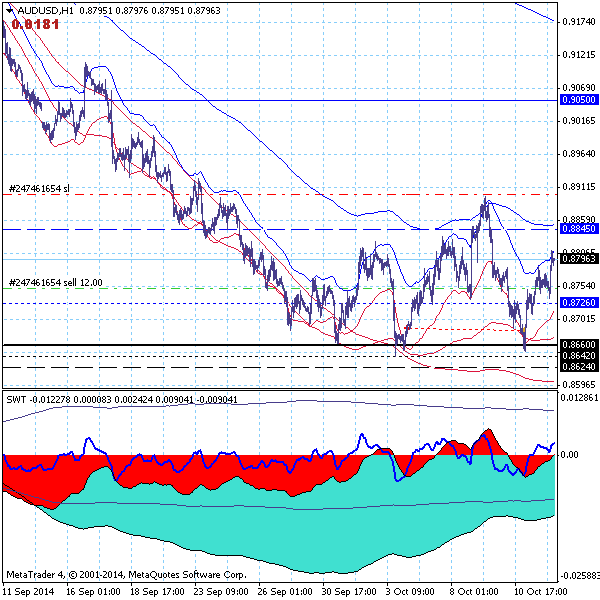Click the blue 0.90500 price tag

[579, 101]
